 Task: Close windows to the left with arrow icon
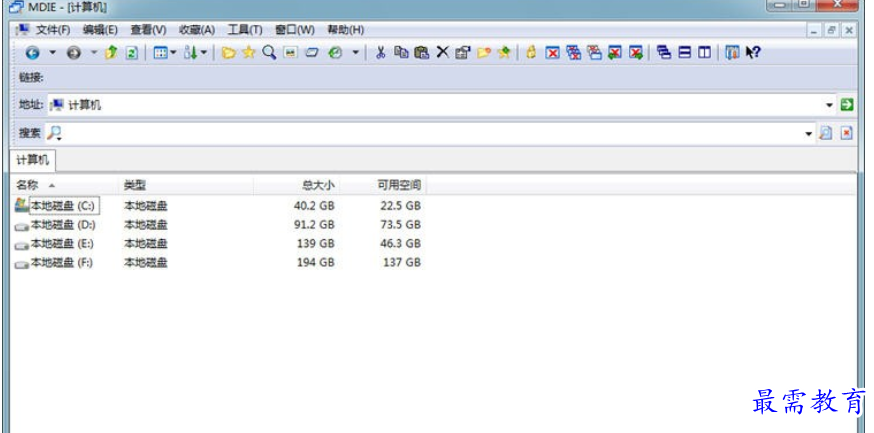tap(615, 53)
